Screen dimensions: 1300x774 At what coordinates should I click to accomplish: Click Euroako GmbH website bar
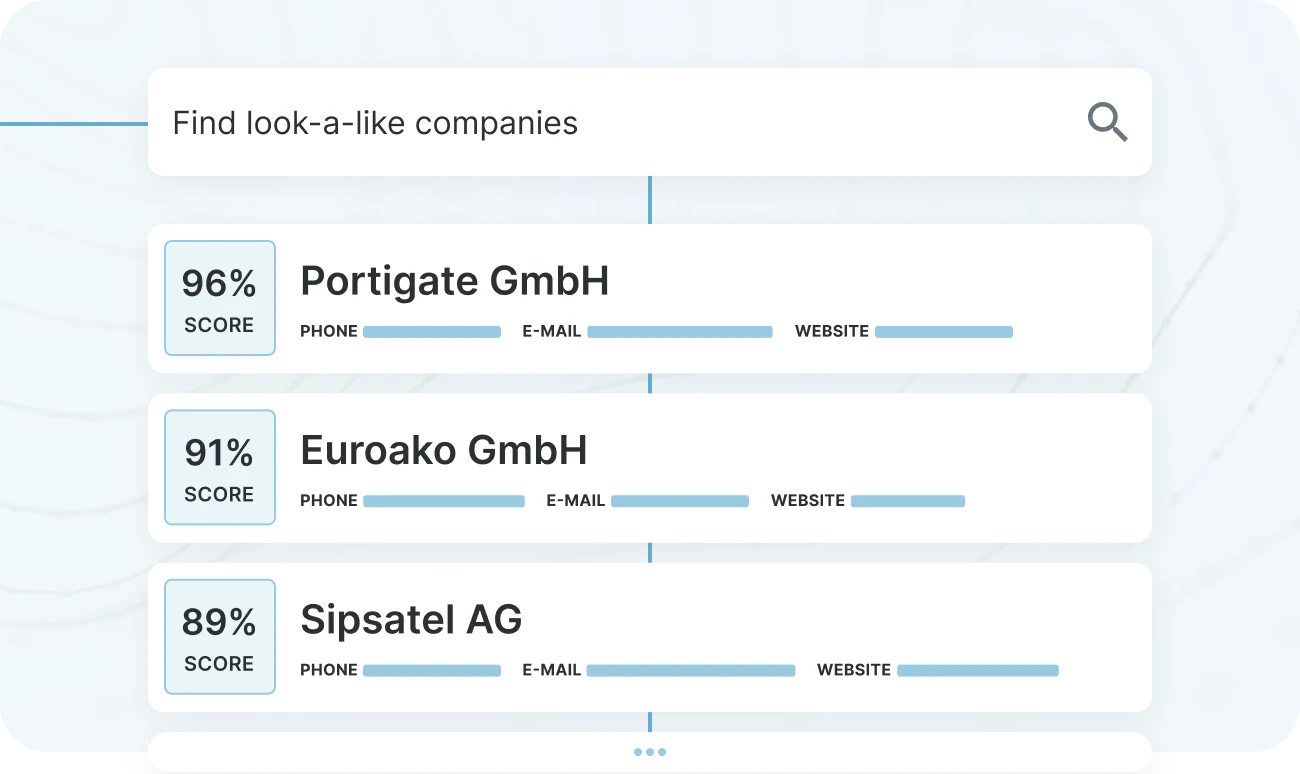point(907,501)
